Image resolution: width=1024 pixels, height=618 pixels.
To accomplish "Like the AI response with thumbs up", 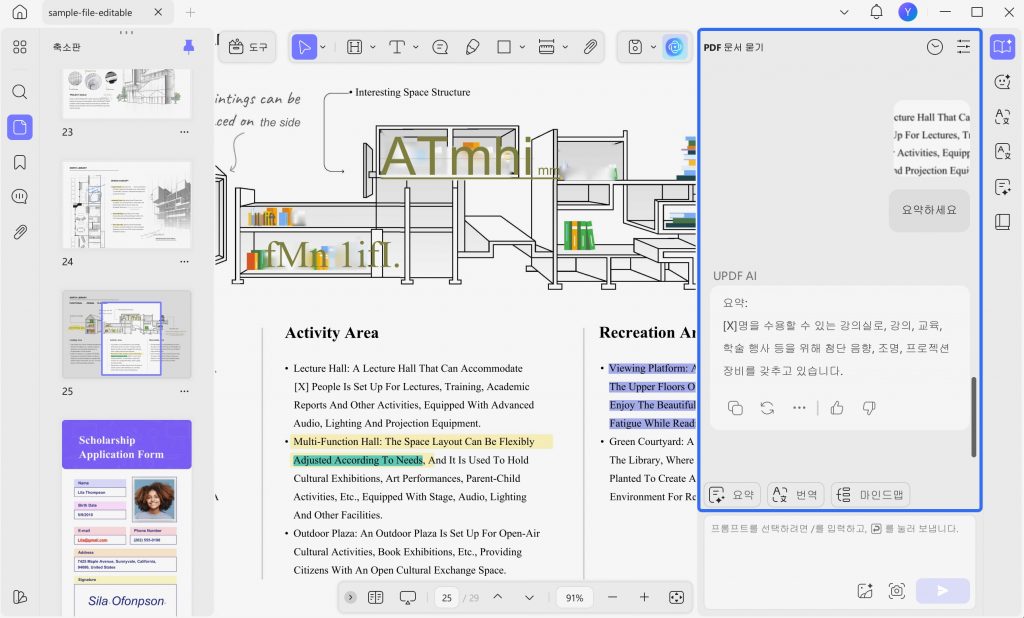I will click(837, 408).
